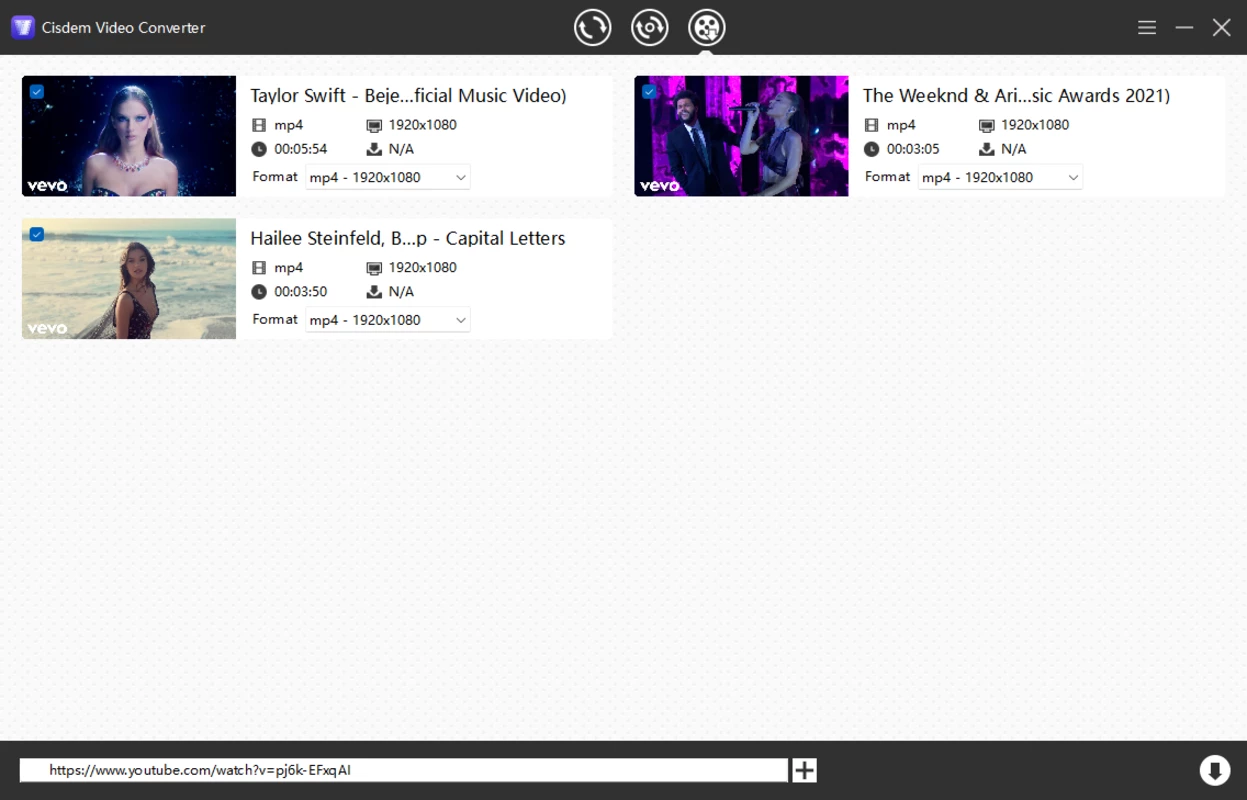The image size is (1247, 800).
Task: Click The Weeknd video title
Action: click(1016, 96)
